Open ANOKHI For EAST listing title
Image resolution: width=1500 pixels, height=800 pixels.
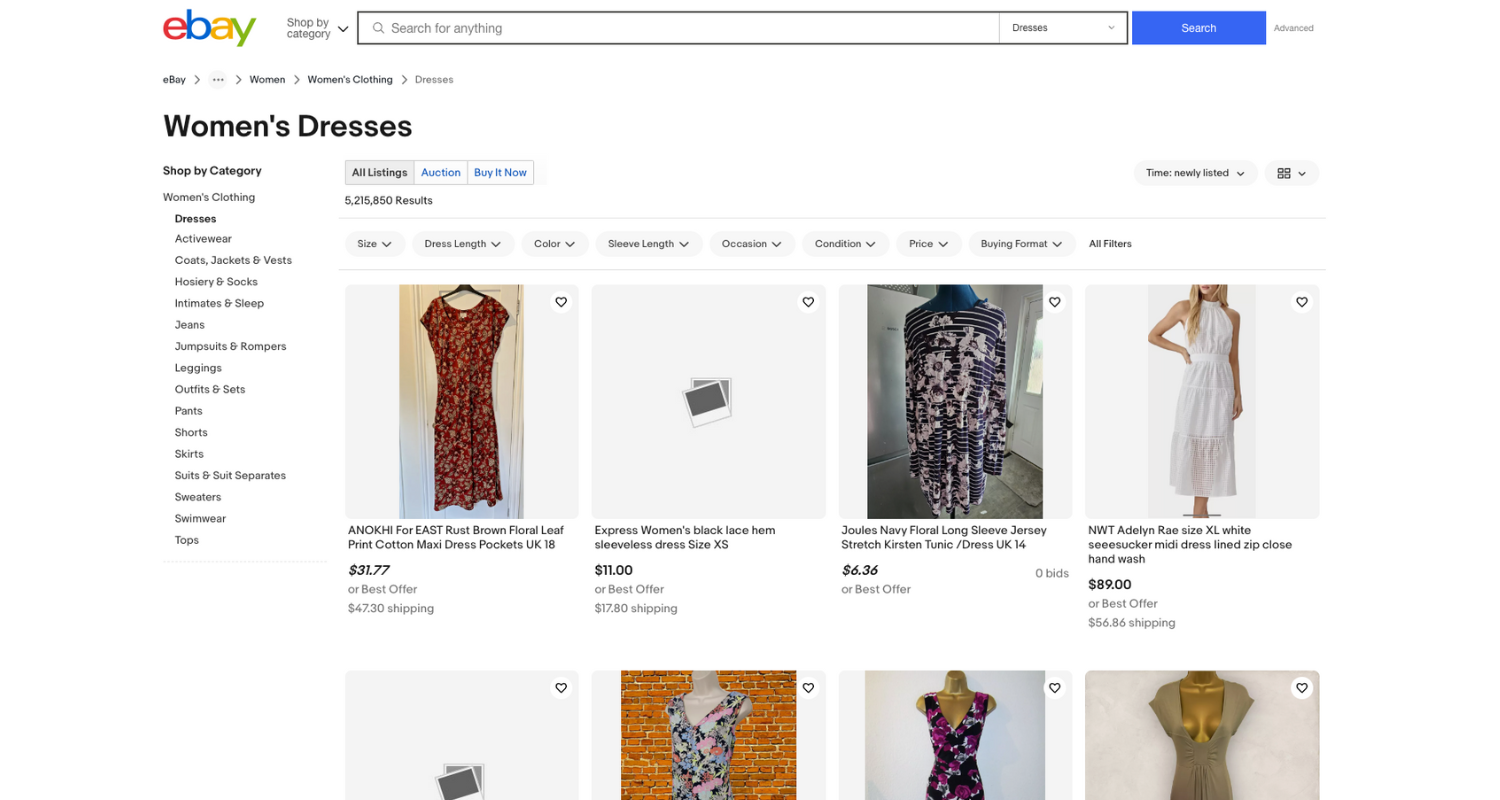pos(456,537)
